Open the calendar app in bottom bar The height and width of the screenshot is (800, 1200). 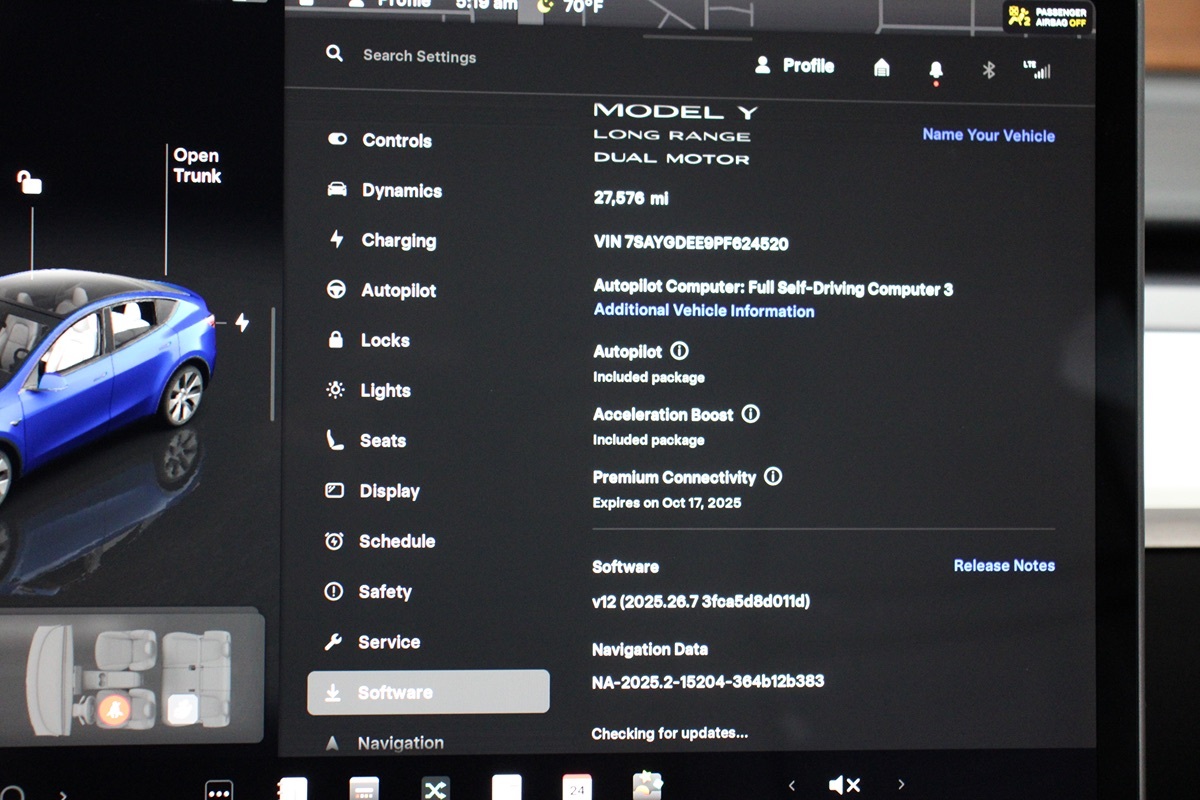[577, 787]
